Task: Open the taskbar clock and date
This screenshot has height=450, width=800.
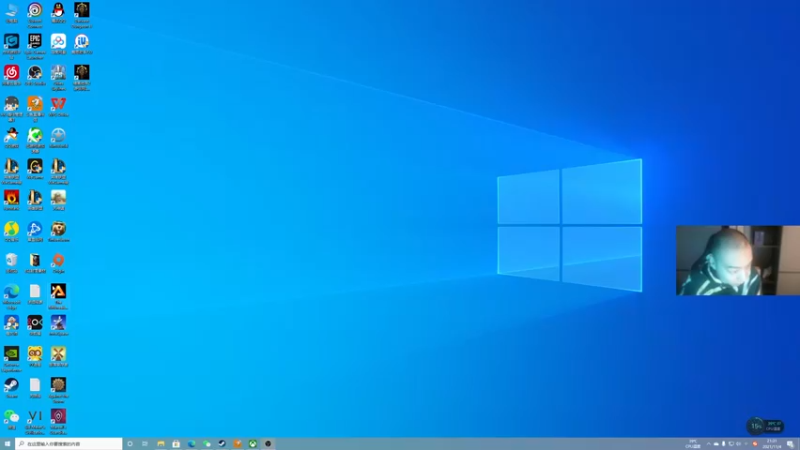Action: [771, 444]
